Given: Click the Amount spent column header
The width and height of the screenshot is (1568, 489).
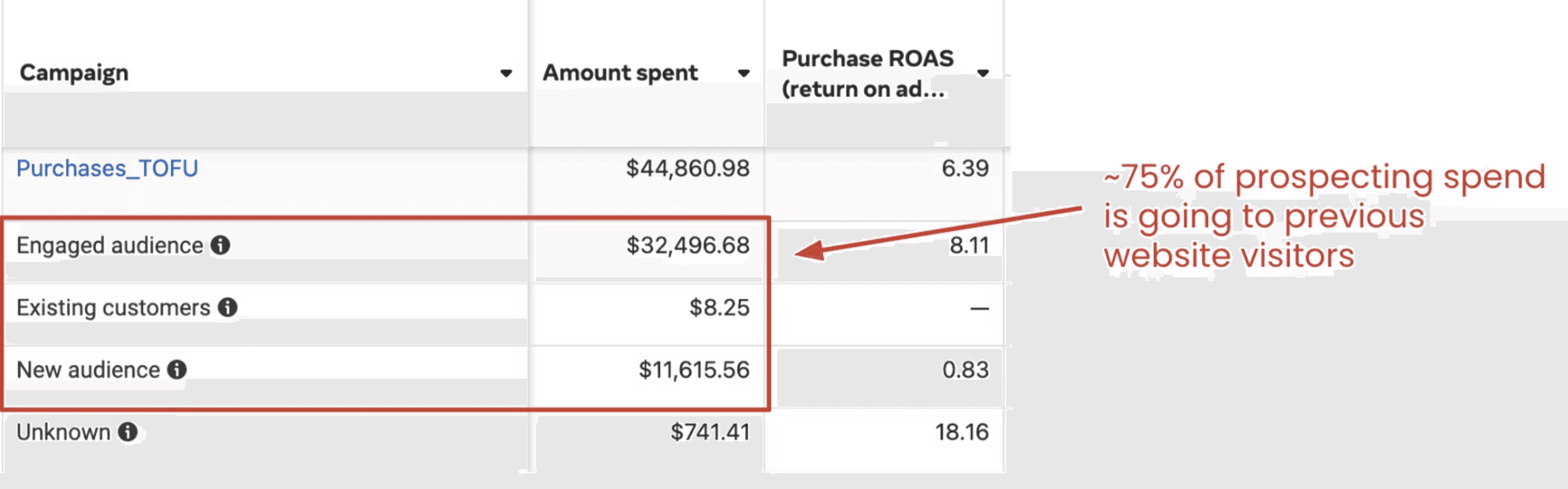Looking at the screenshot, I should coord(620,73).
